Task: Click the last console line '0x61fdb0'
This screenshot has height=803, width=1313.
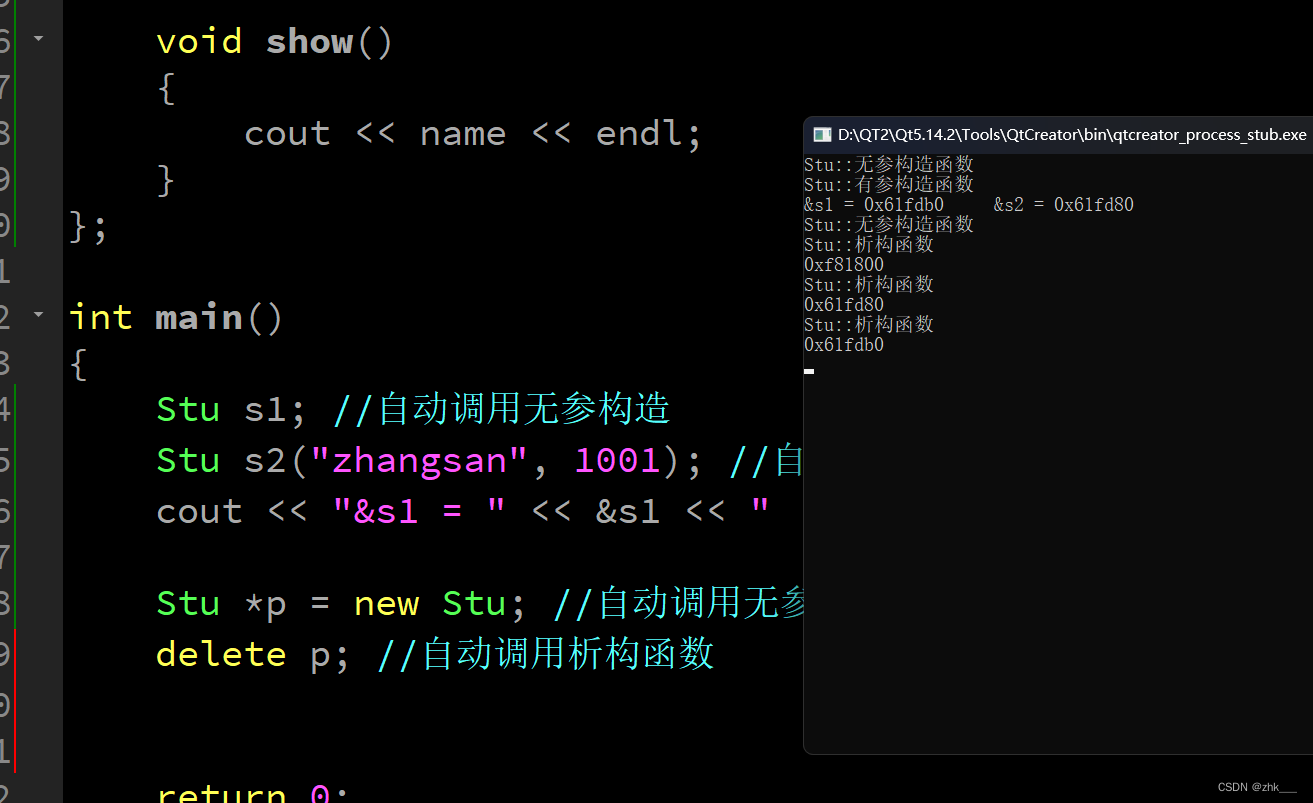Action: [844, 345]
